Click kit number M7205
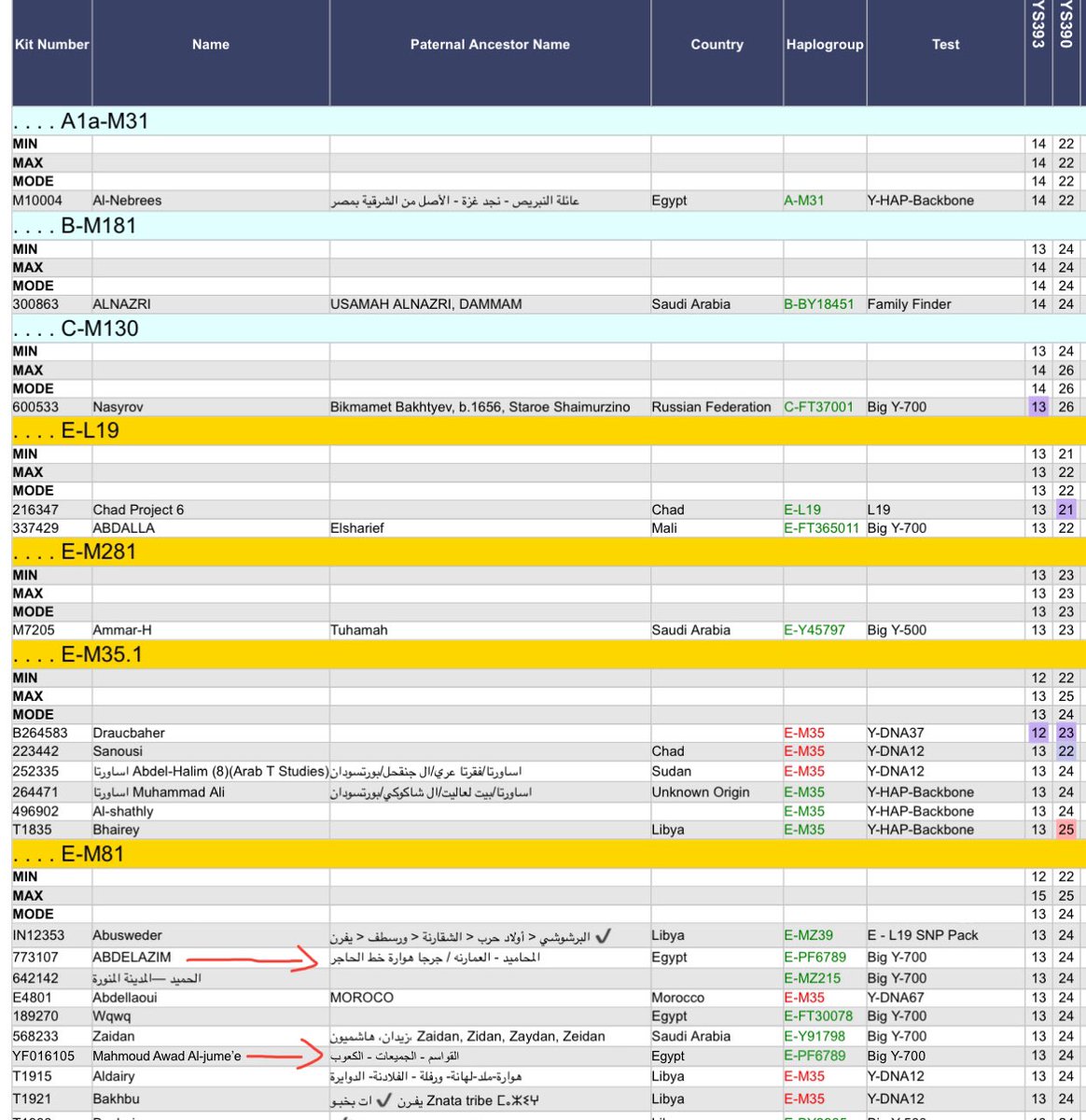 [x=34, y=630]
